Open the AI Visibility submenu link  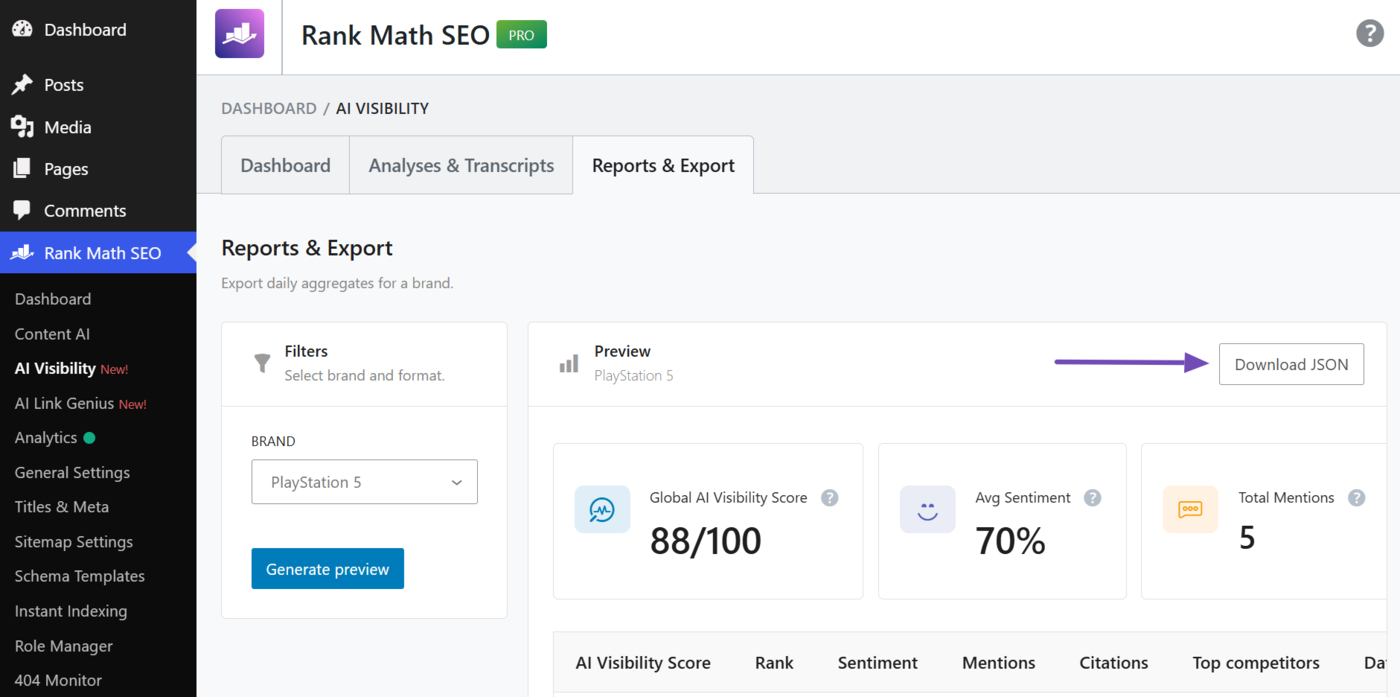[55, 368]
